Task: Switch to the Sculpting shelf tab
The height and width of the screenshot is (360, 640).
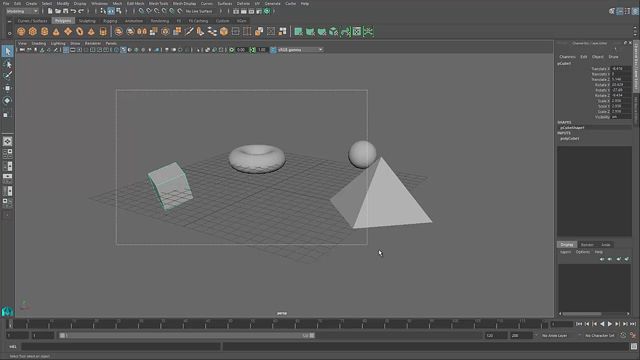Action: (x=87, y=21)
